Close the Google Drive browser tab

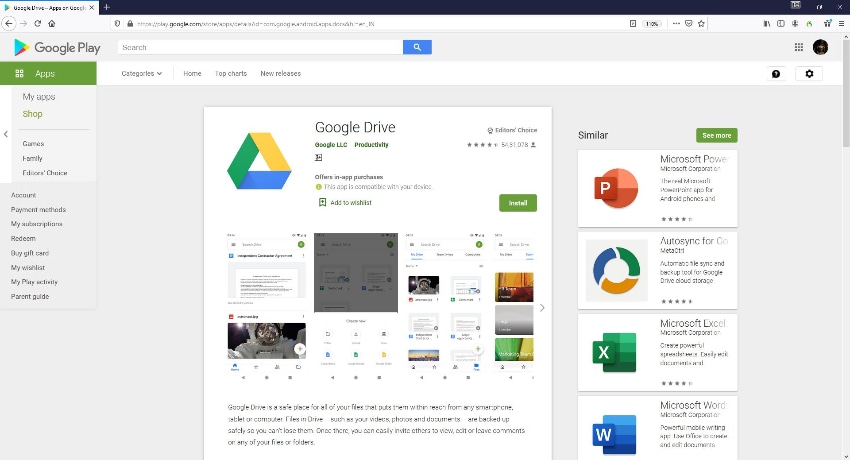(91, 8)
